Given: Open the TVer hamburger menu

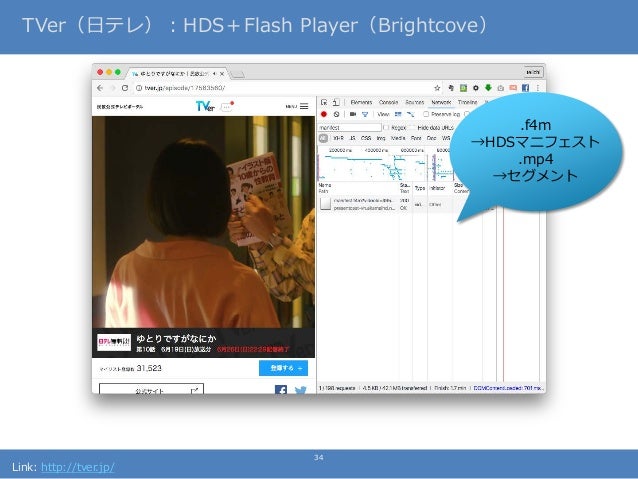Looking at the screenshot, I should click(x=304, y=106).
